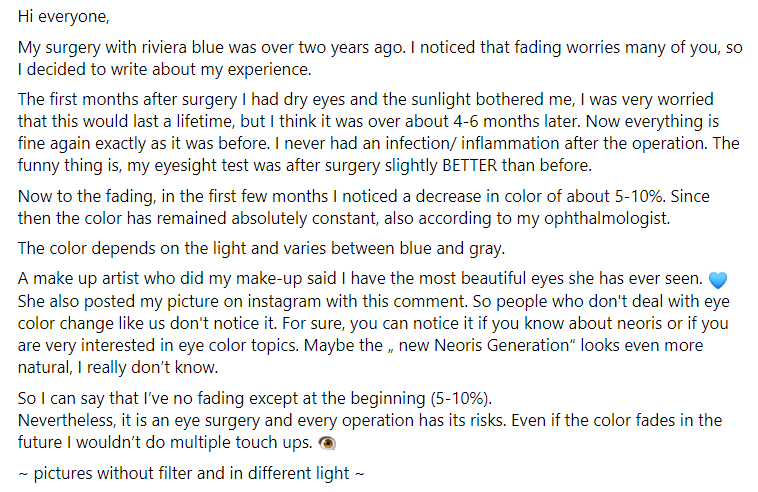Click the "Hi everyone," greeting line
758x492 pixels.
[63, 17]
